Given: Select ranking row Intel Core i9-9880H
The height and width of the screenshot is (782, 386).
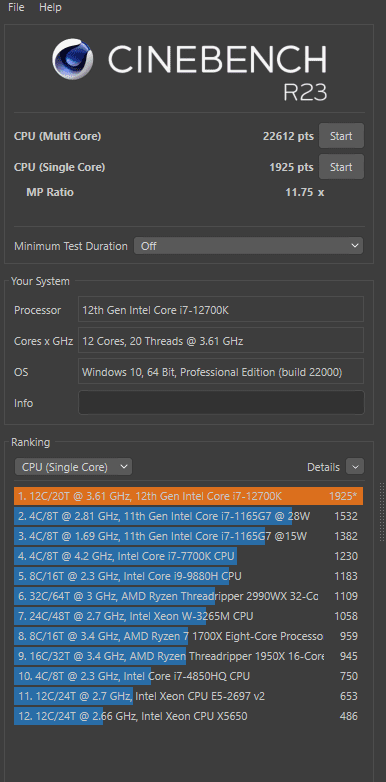Looking at the screenshot, I should tap(189, 576).
